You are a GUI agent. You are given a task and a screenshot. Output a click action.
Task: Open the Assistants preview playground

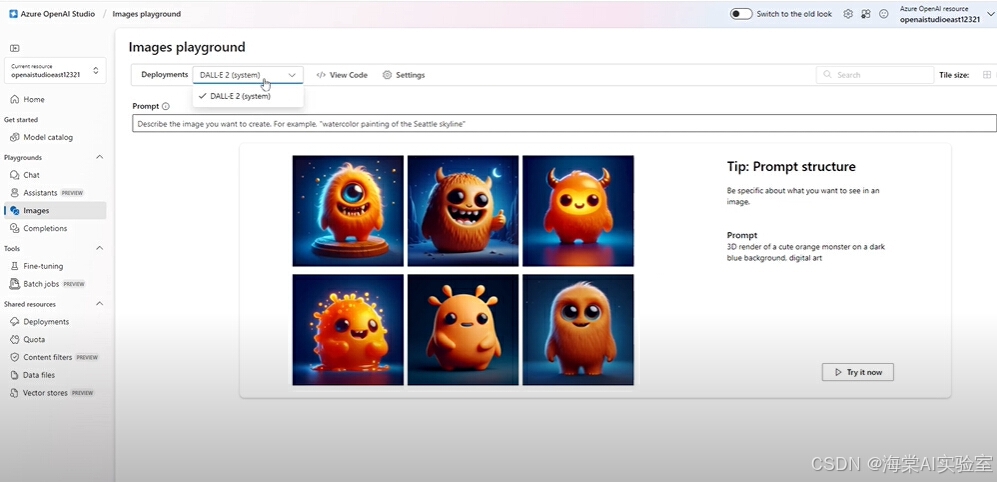point(46,193)
